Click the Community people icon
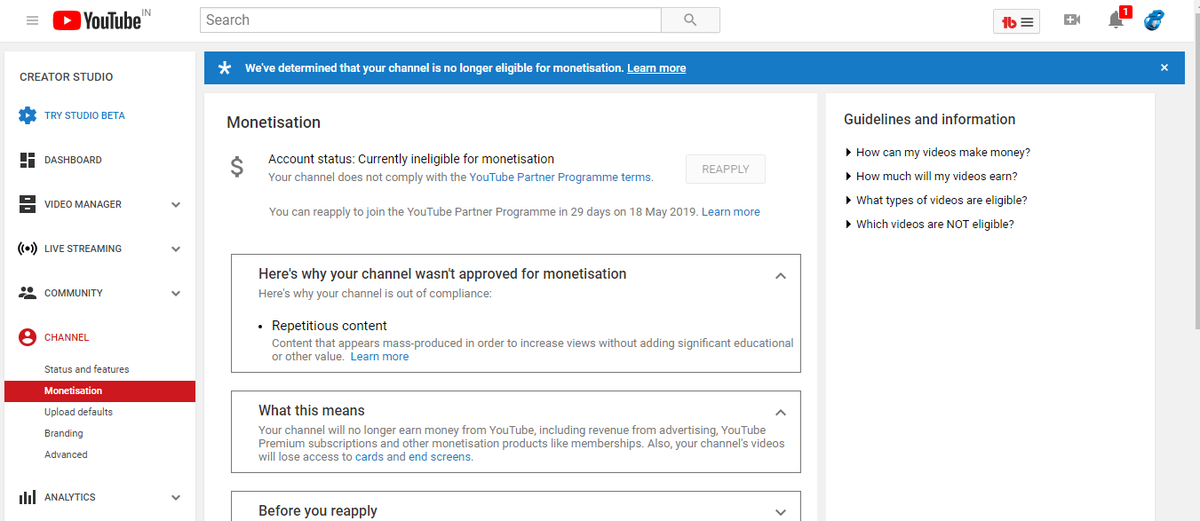The width and height of the screenshot is (1200, 521). [28, 293]
